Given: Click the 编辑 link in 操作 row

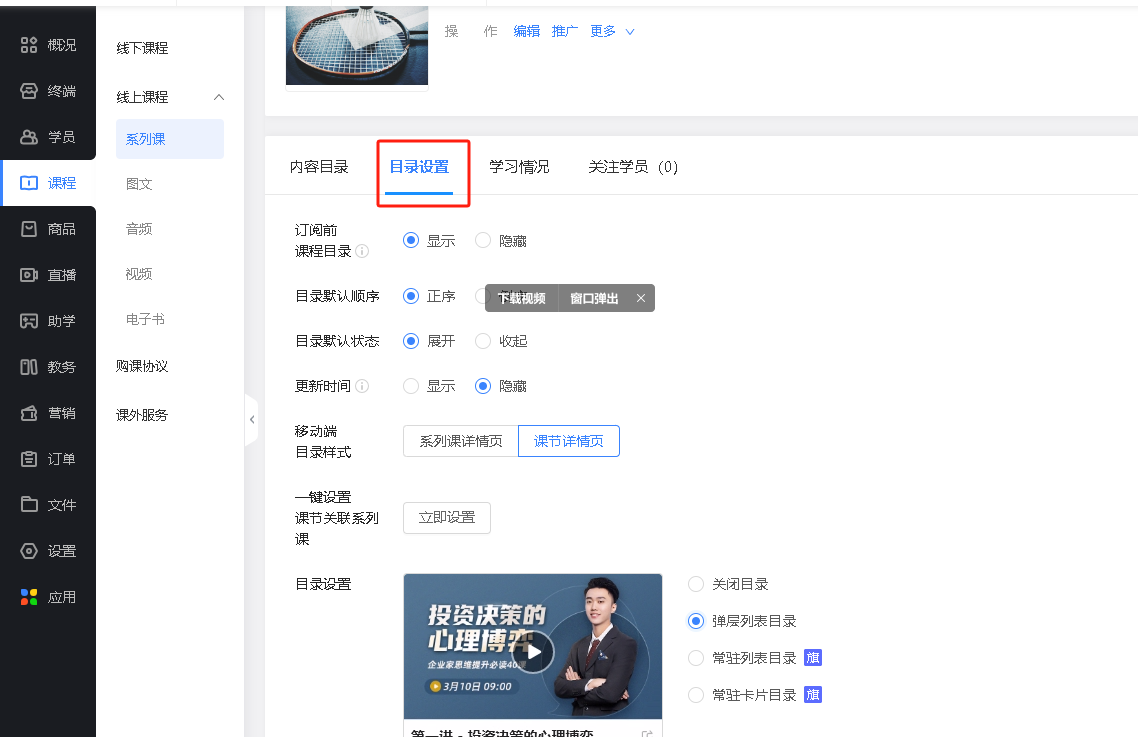Looking at the screenshot, I should [527, 31].
